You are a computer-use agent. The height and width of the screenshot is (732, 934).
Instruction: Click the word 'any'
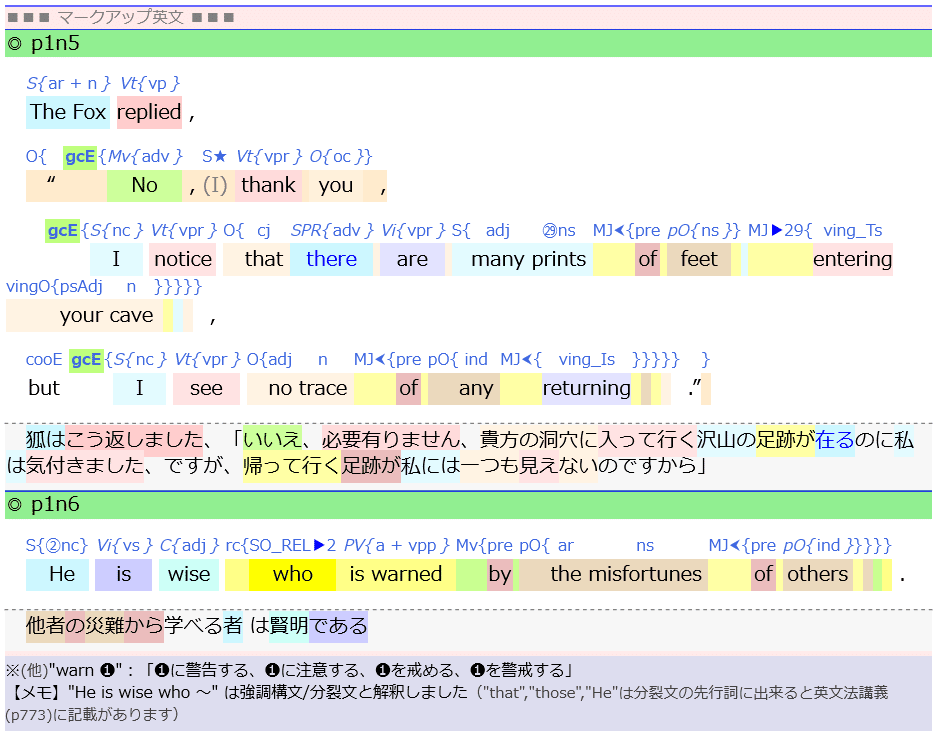pyautogui.click(x=476, y=388)
